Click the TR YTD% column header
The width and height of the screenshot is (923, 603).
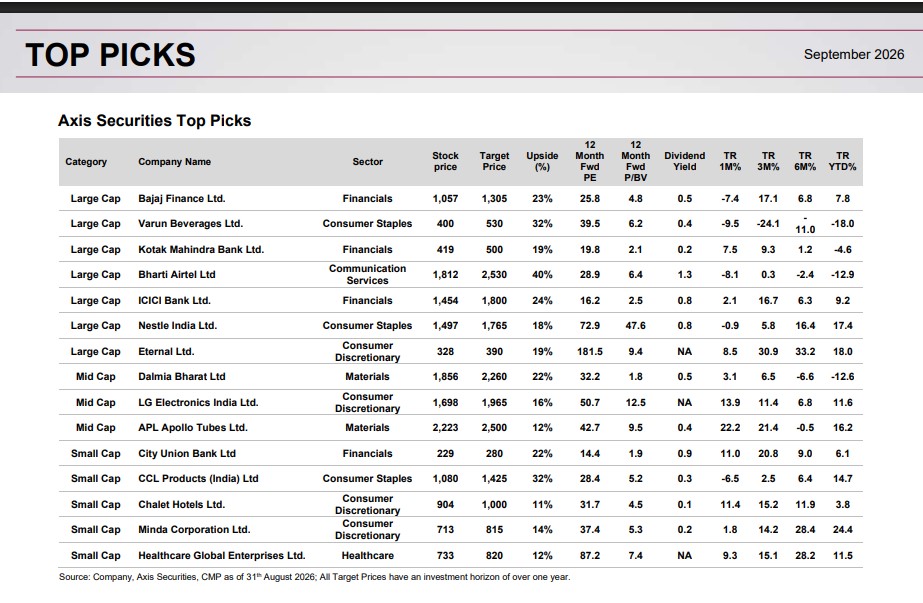(x=842, y=161)
